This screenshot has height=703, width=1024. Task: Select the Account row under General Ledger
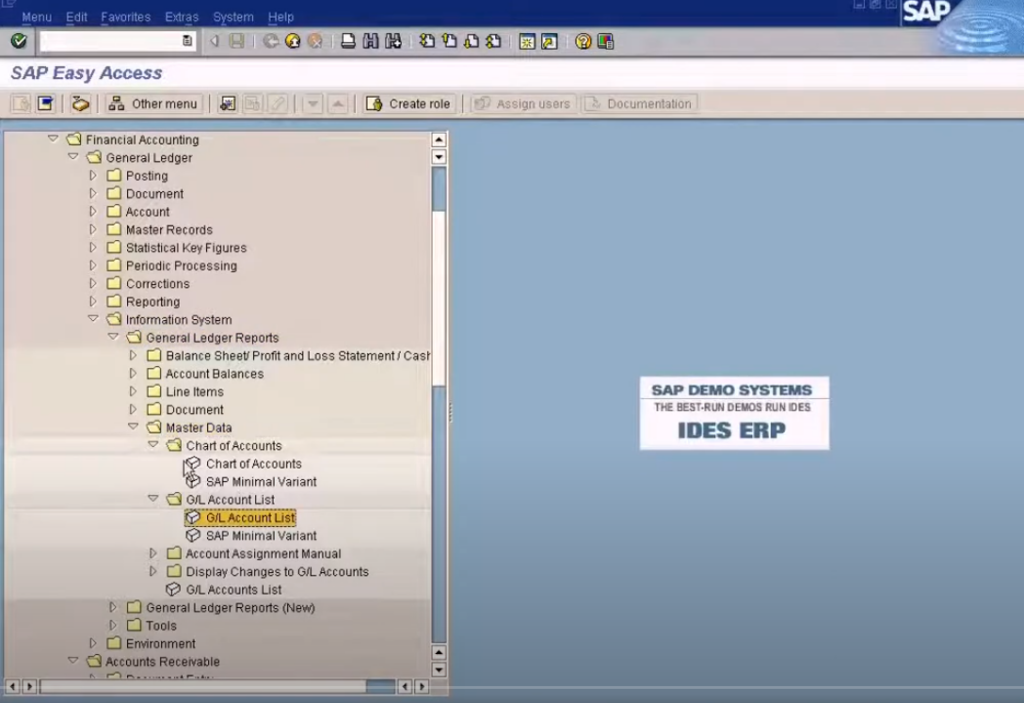(148, 211)
